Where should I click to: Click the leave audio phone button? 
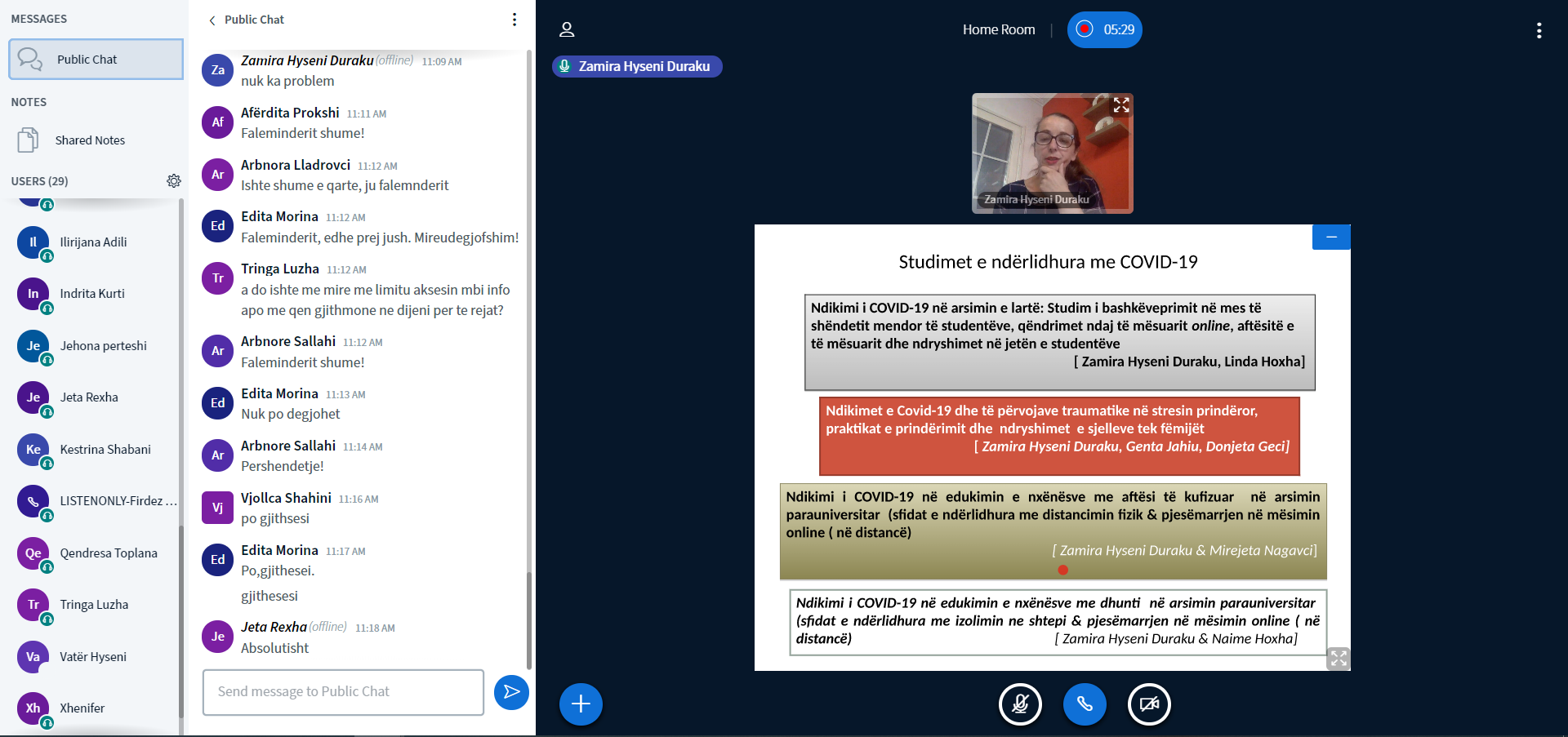coord(1085,704)
